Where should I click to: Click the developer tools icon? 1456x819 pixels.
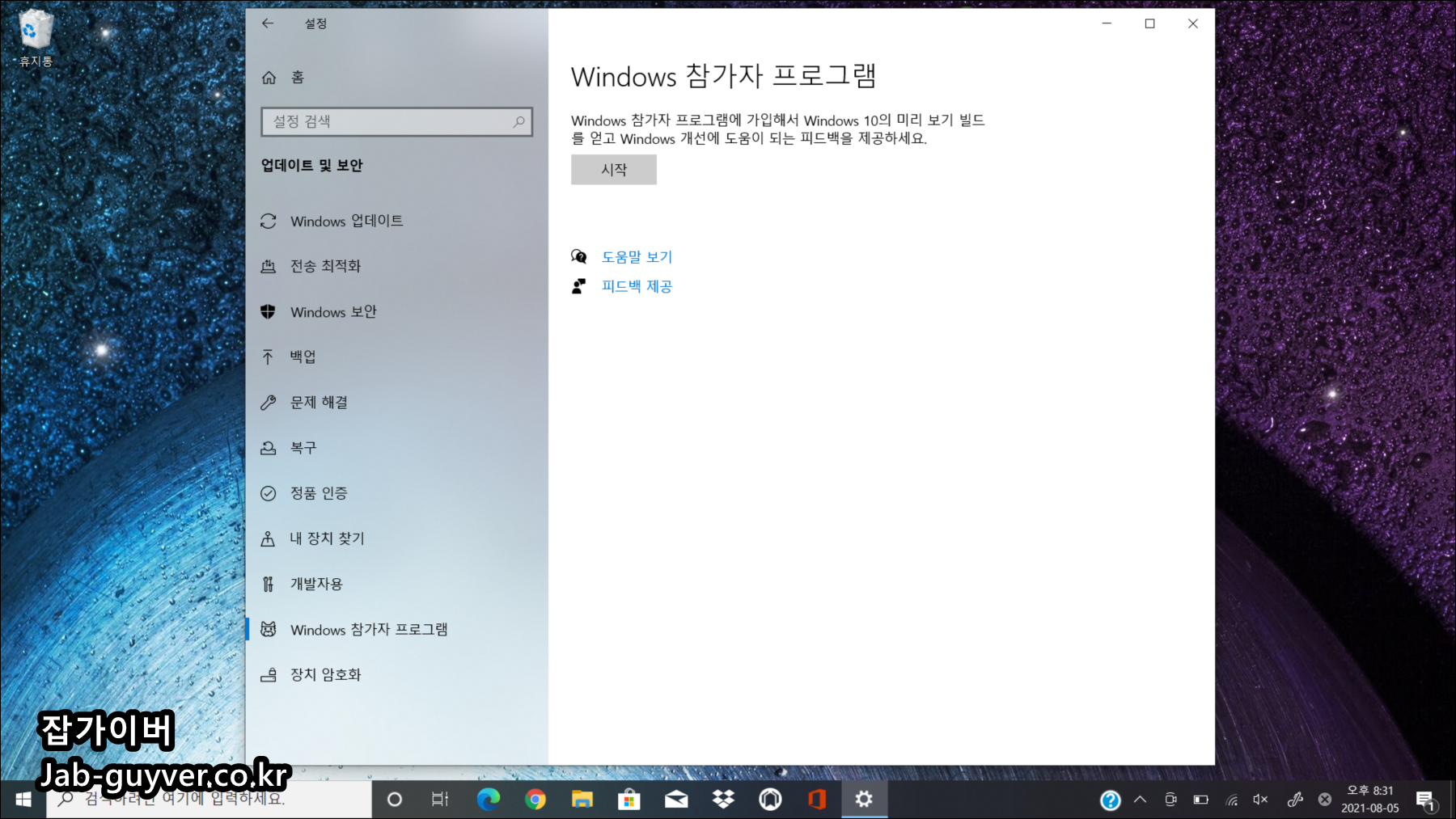point(269,584)
